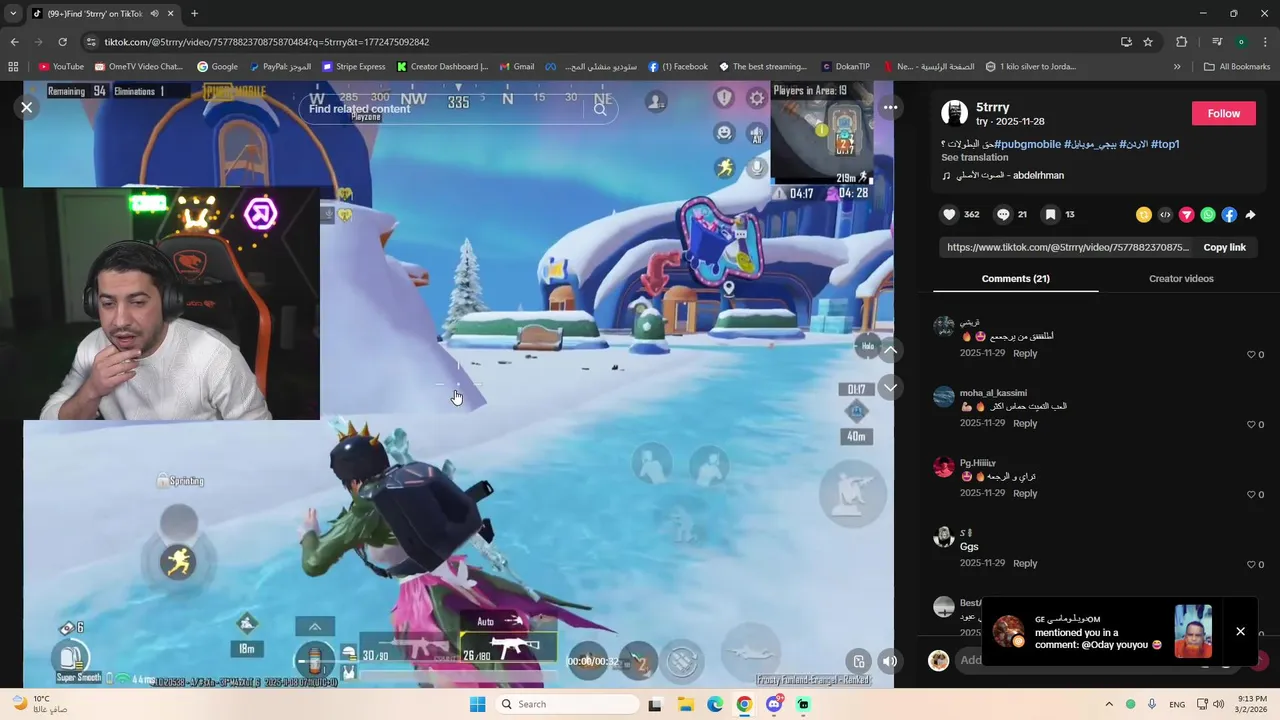Viewport: 1280px width, 720px height.
Task: Like the Ggs comment
Action: (1251, 564)
